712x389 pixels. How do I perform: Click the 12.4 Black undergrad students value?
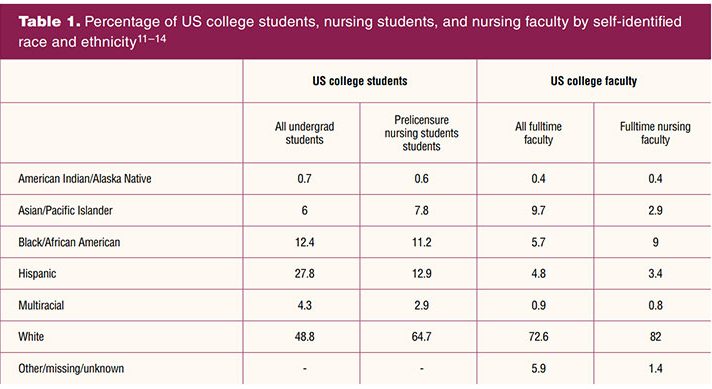pyautogui.click(x=304, y=242)
